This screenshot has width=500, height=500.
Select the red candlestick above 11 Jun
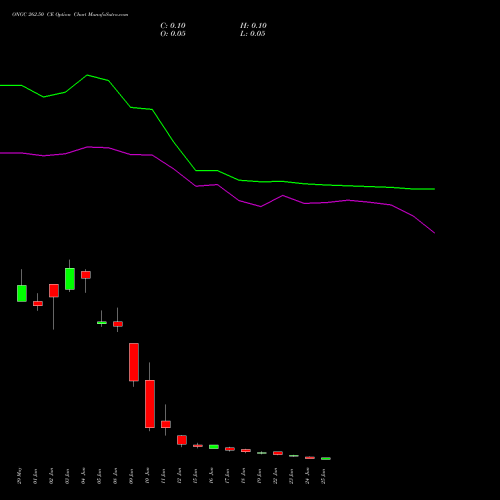pos(166,424)
